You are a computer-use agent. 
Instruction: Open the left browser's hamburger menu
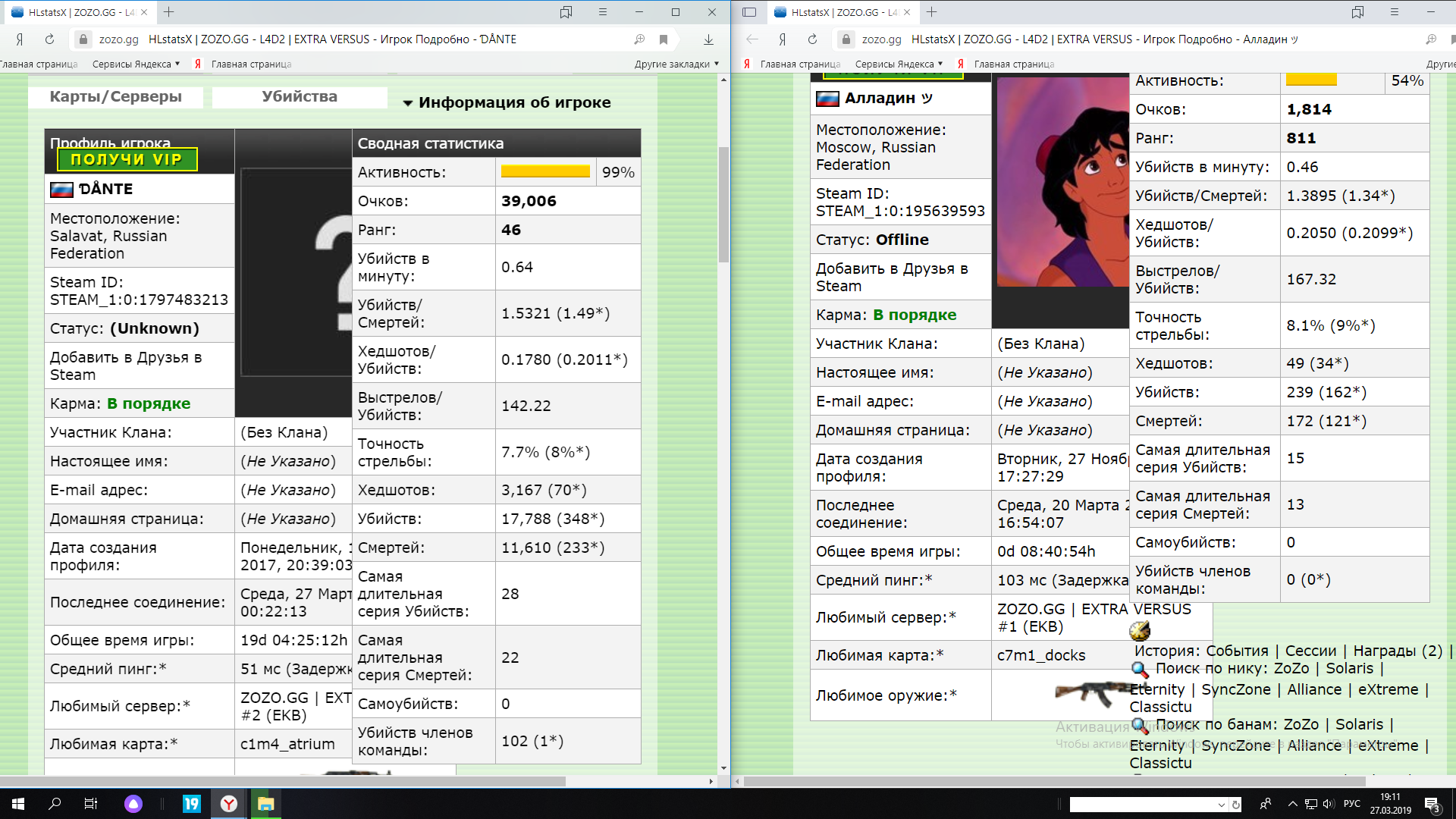[603, 12]
